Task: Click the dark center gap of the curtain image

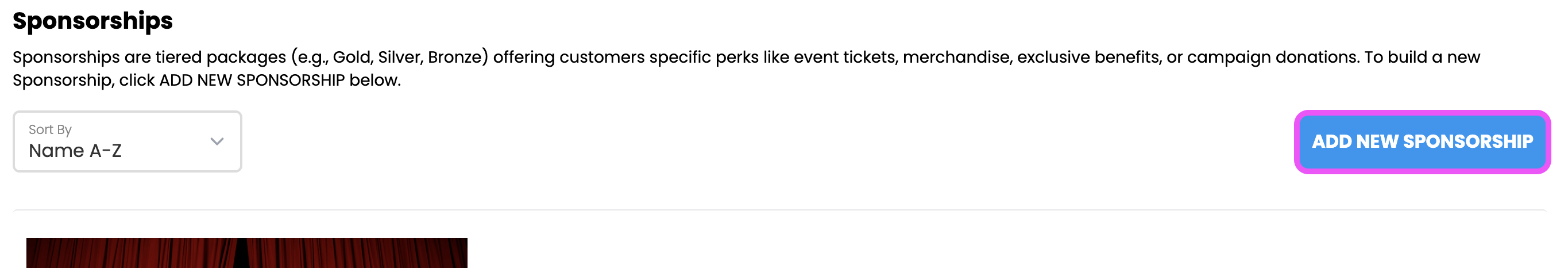Action: coord(242,253)
